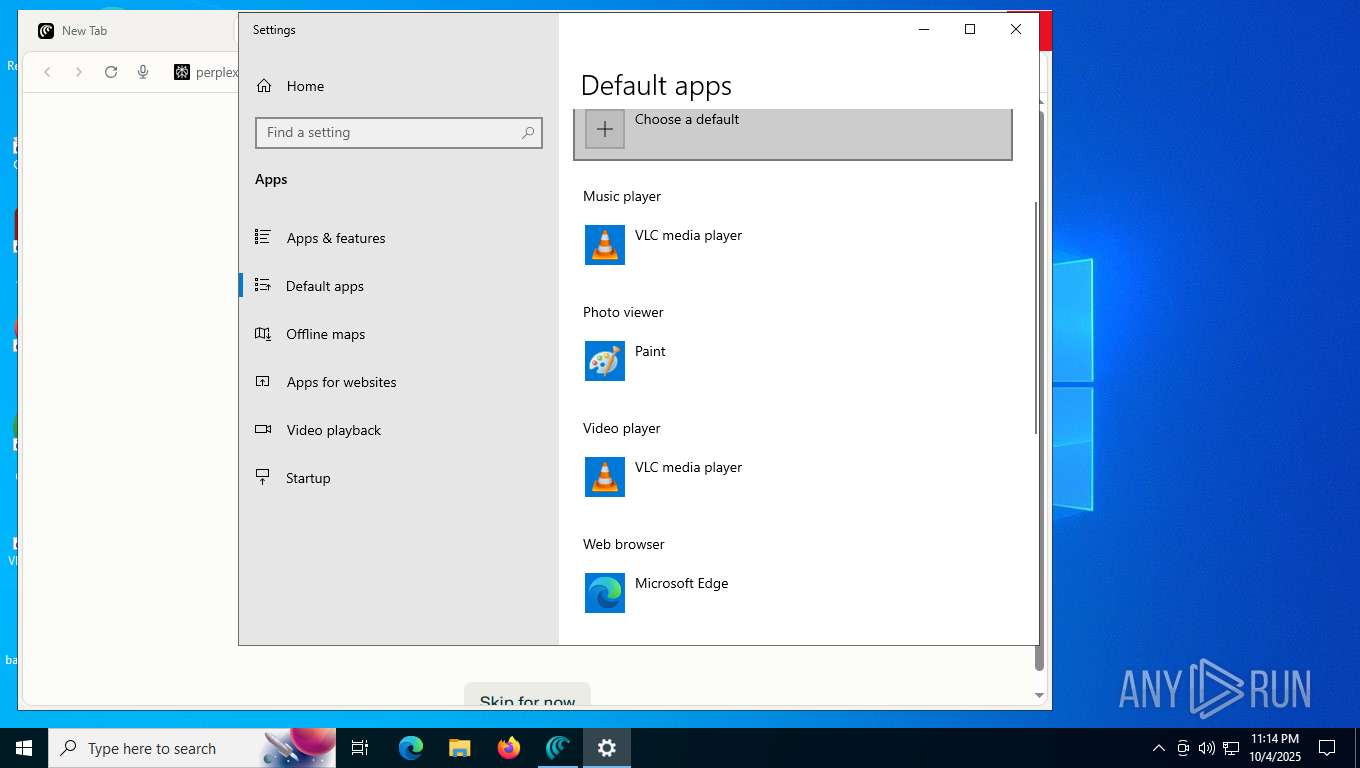Viewport: 1360px width, 768px height.
Task: Click the microphone icon in browser toolbar
Action: 143,72
